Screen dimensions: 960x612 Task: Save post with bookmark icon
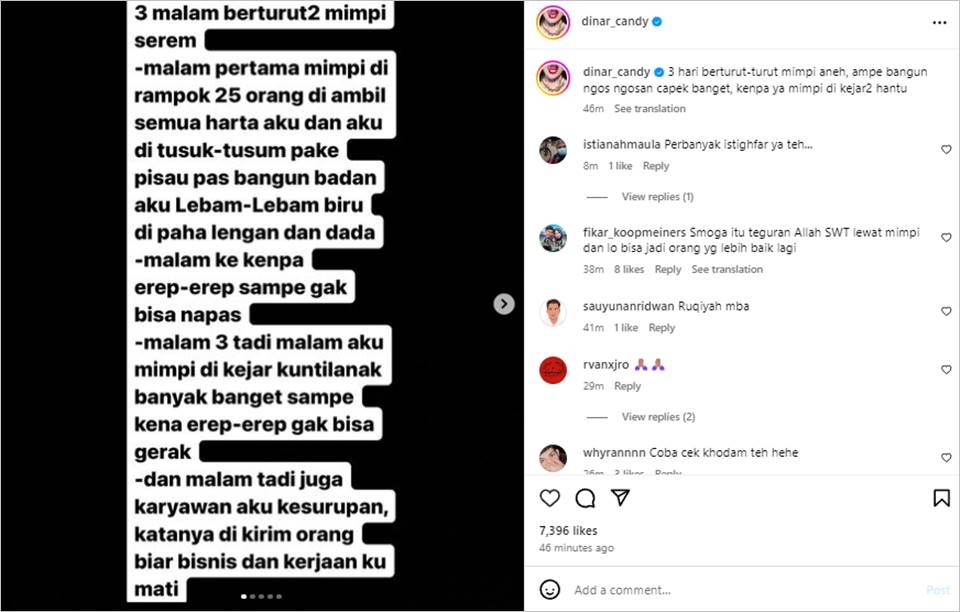pos(941,498)
